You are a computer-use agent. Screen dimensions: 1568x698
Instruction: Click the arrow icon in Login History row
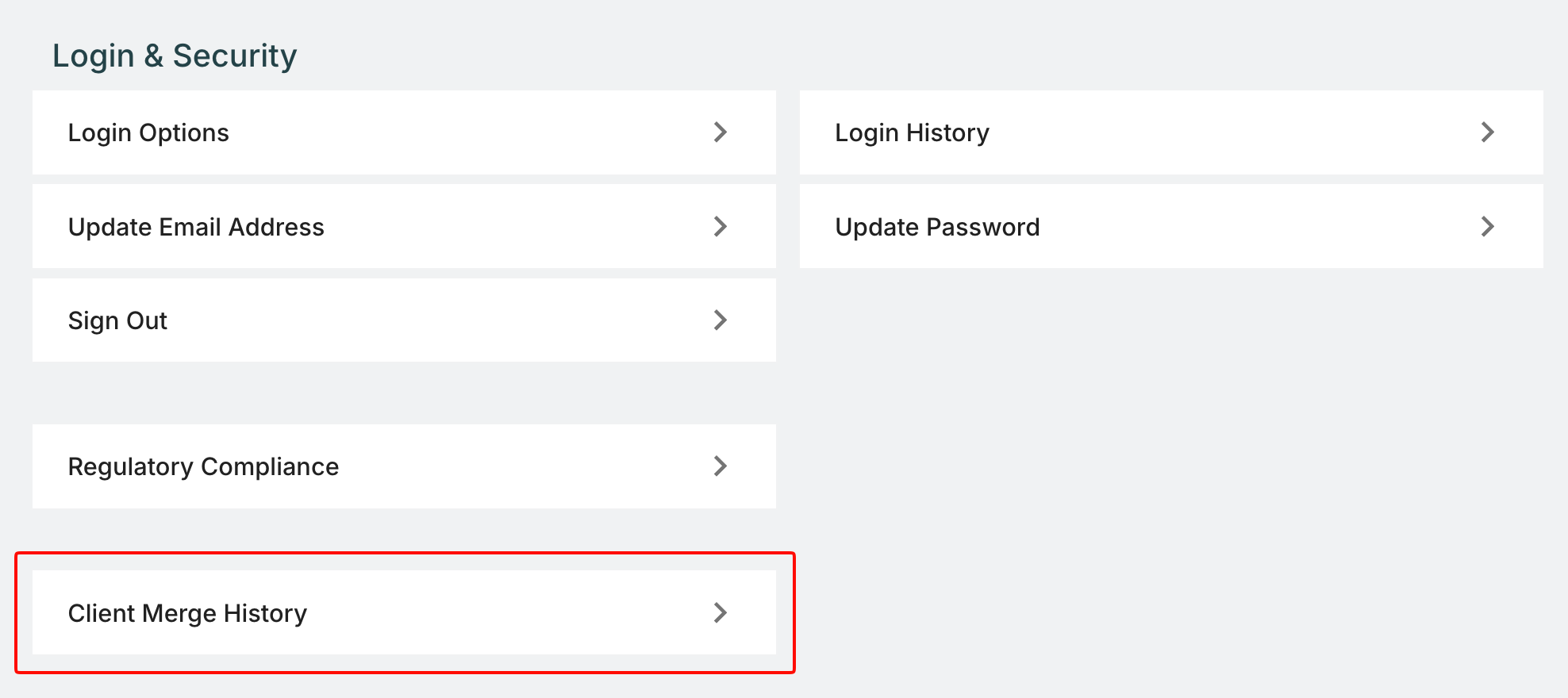(1487, 132)
